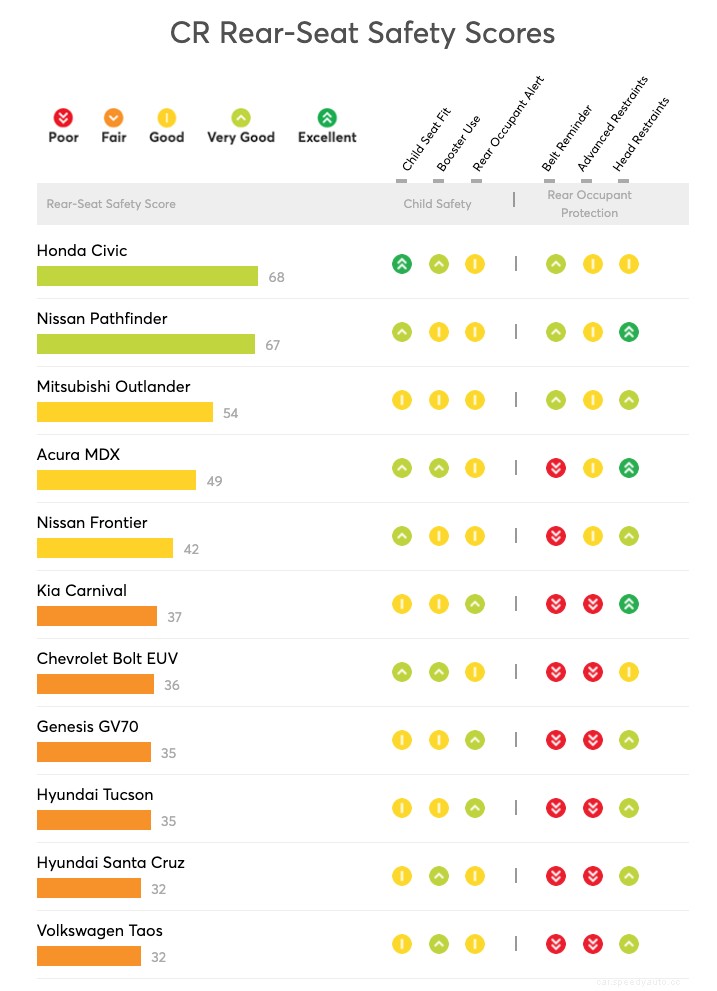Click Volkswagen Taos's Booster Use icon
The width and height of the screenshot is (717, 991).
(x=439, y=943)
